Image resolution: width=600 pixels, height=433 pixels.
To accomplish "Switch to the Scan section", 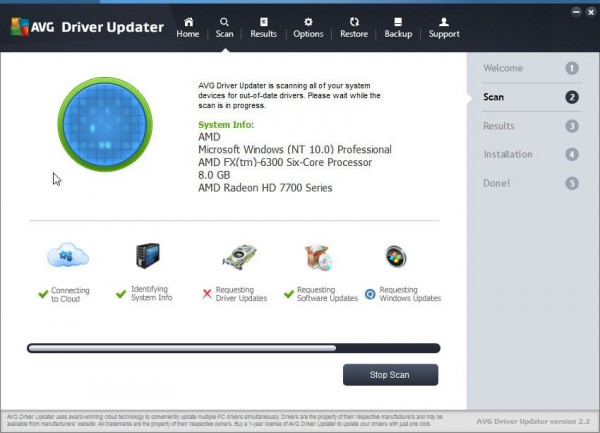I will pos(224,28).
